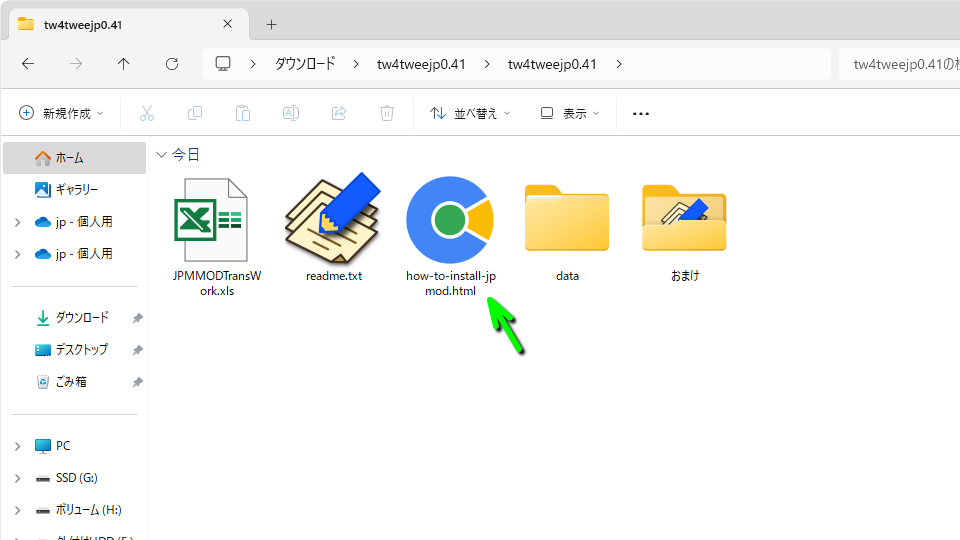This screenshot has height=540, width=960.
Task: Click the Paste clipboard icon
Action: click(243, 113)
